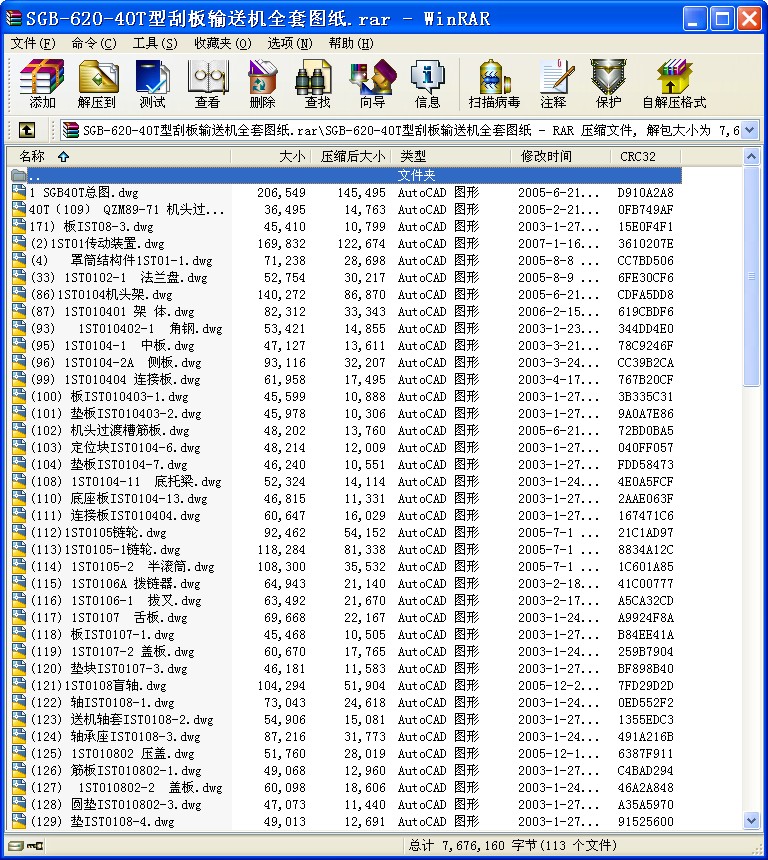This screenshot has height=860, width=768.
Task: Open the 查找 (Find) binoculars tool
Action: tap(318, 84)
